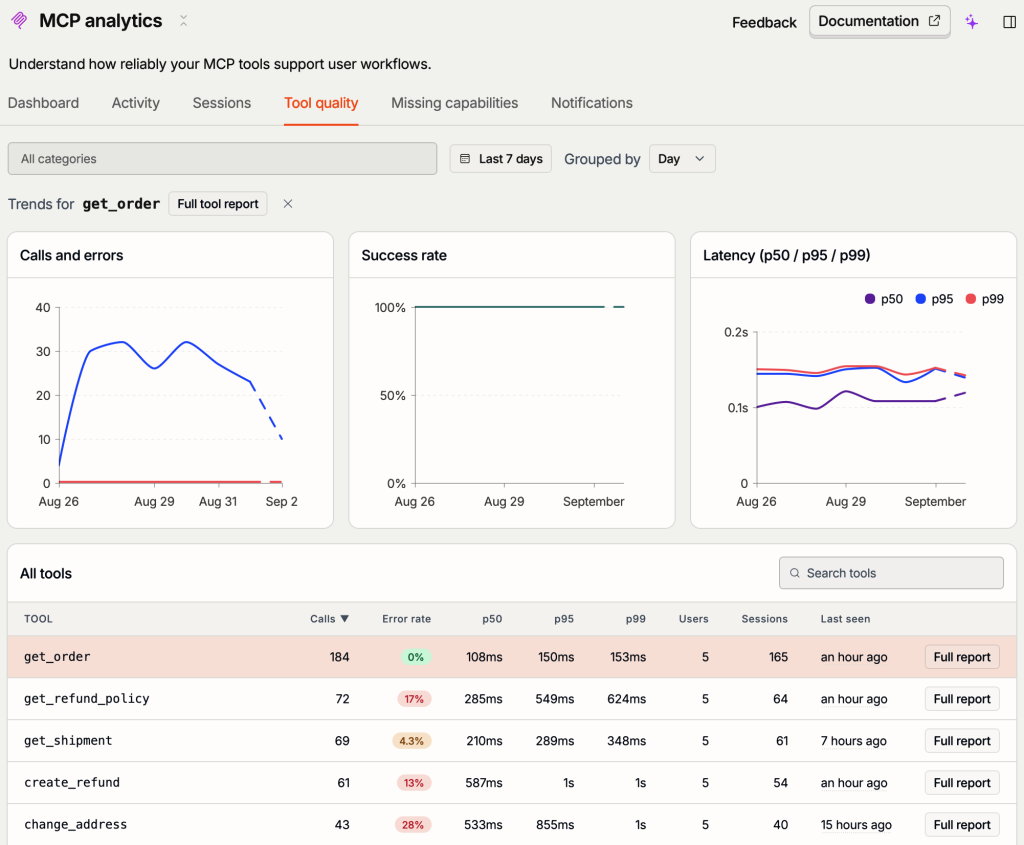The width and height of the screenshot is (1024, 845).
Task: Select the get_order tool name
Action: pos(57,657)
